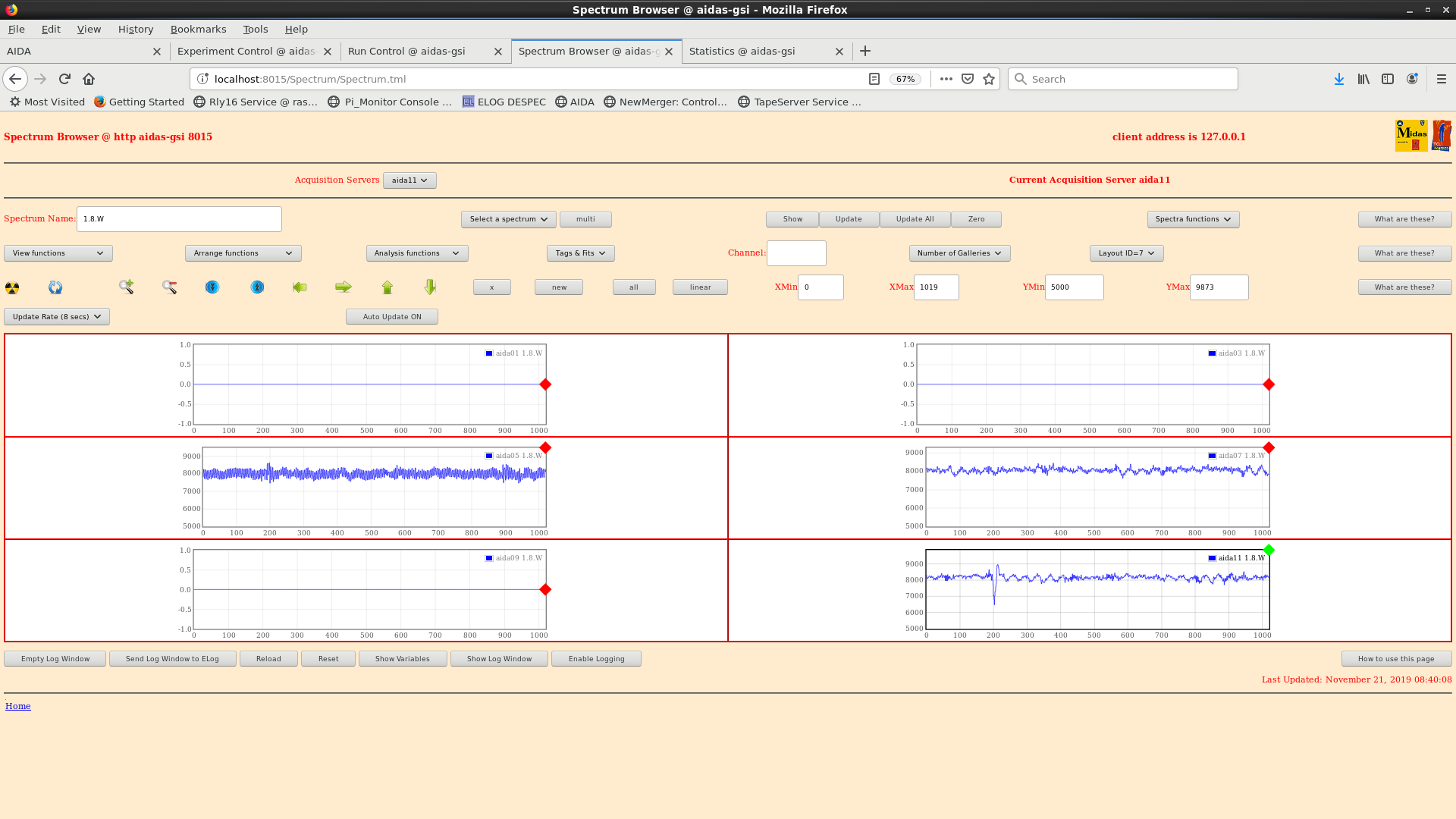
Task: Click the blue refresh arrows icon
Action: tap(55, 287)
